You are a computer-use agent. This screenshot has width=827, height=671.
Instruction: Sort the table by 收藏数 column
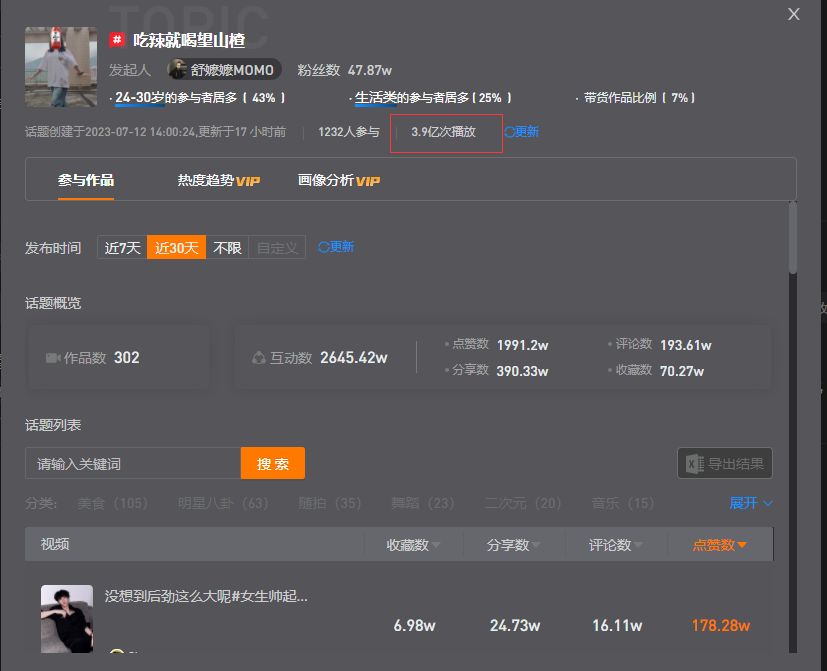click(412, 544)
